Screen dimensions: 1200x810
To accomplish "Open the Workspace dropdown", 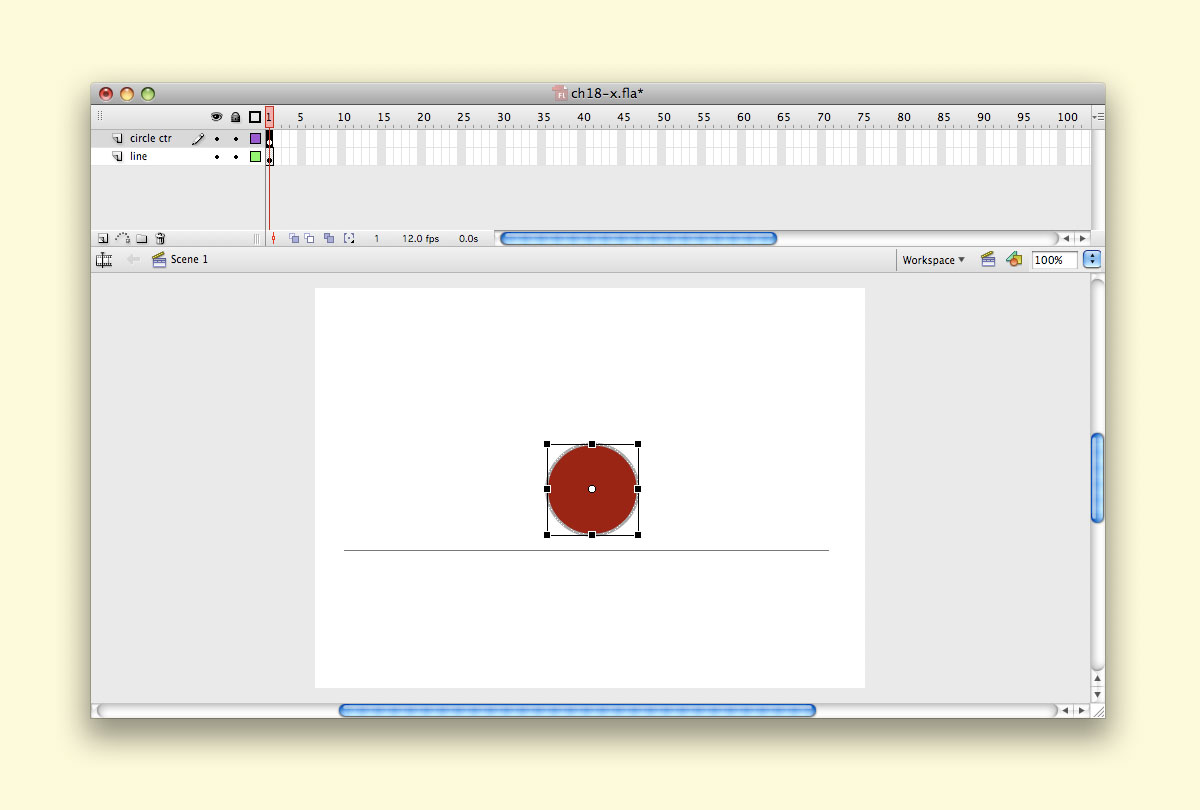I will tap(931, 259).
